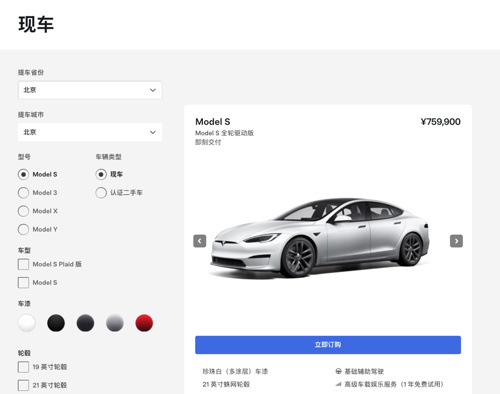Viewport: 500px width, 394px height.
Task: Open the pickup city dropdown
Action: point(90,132)
